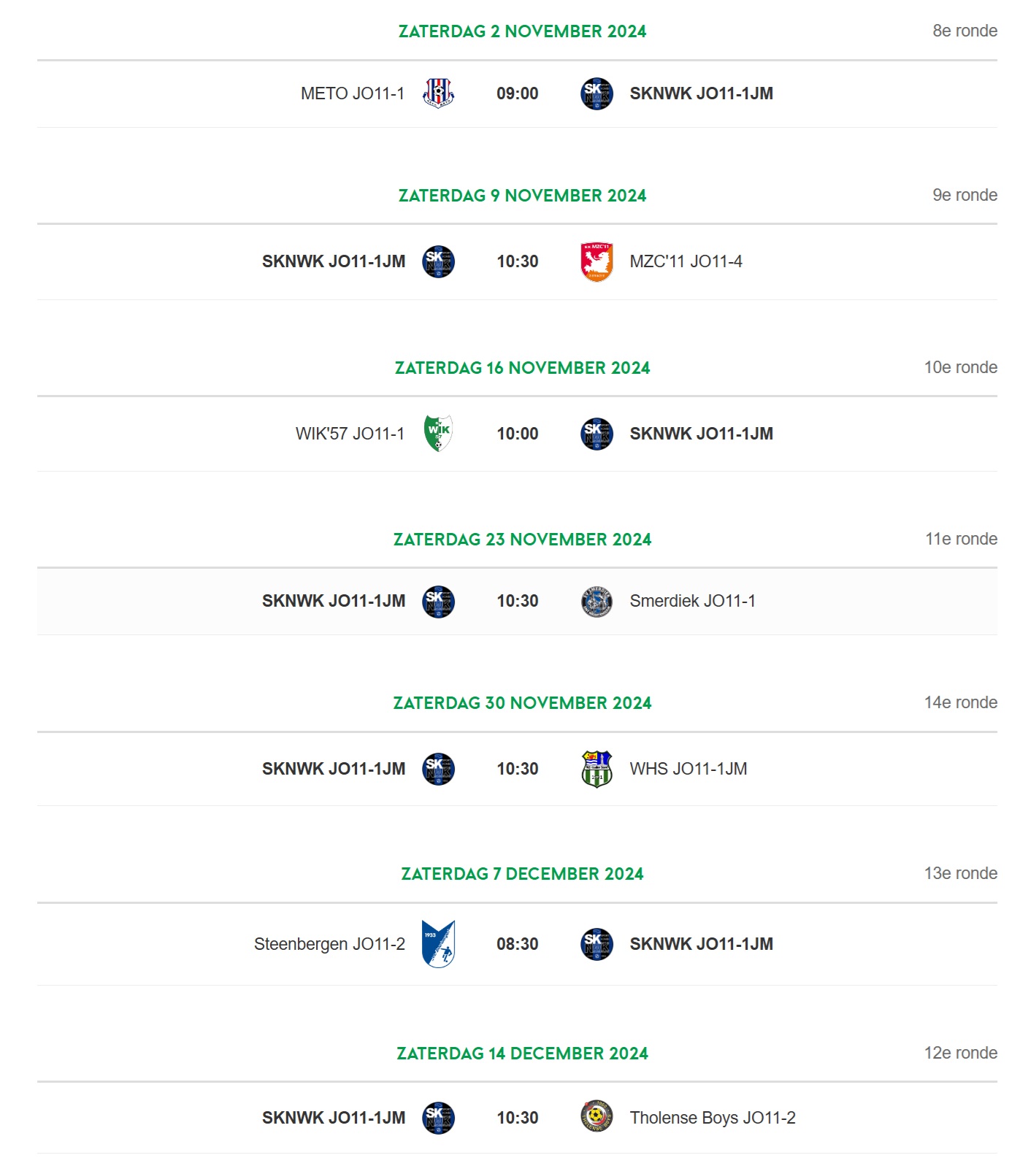This screenshot has width=1036, height=1174.
Task: Click the Tholense Boys club logo
Action: (x=596, y=1117)
